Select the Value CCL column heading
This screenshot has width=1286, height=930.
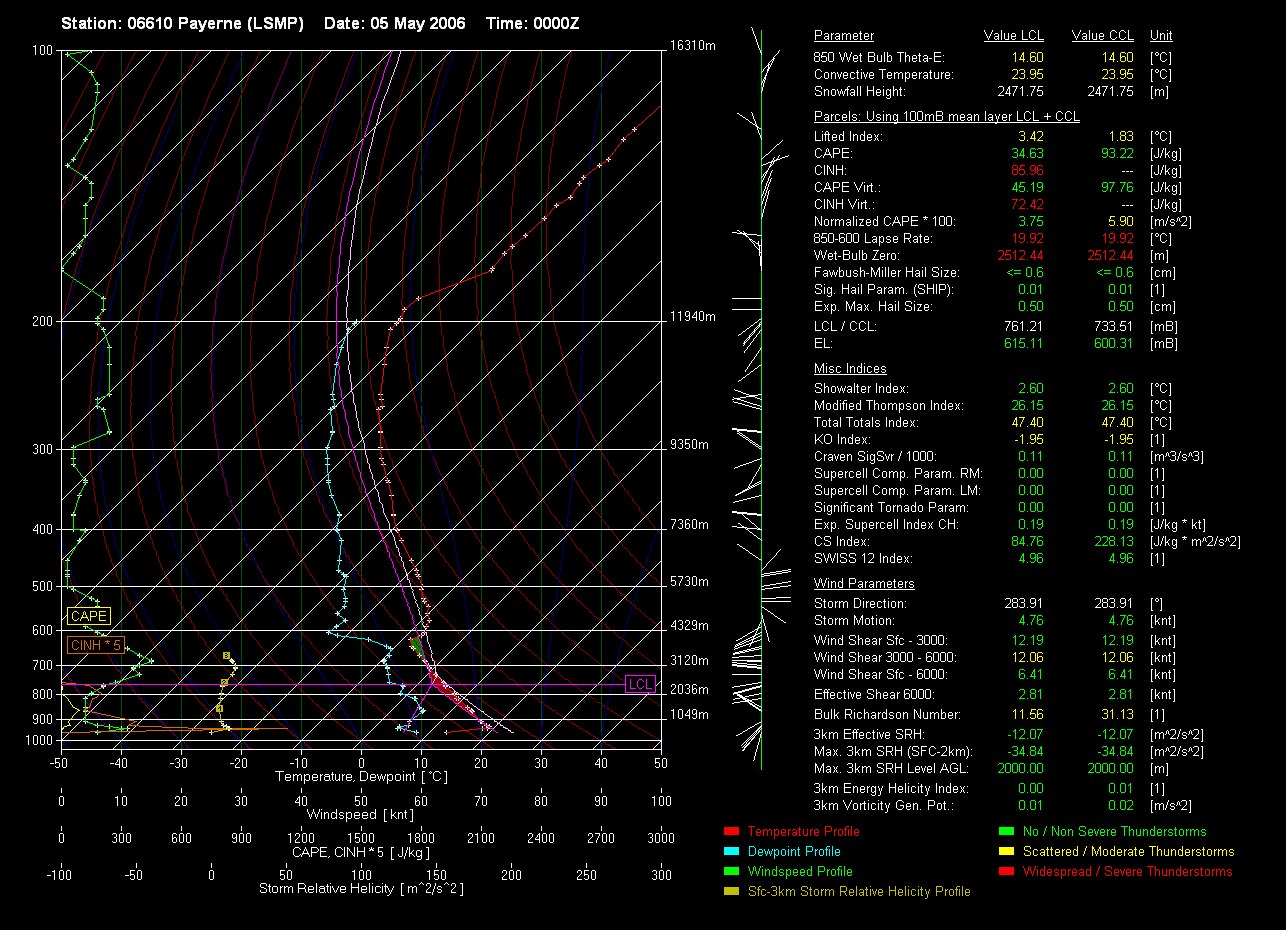tap(1102, 36)
